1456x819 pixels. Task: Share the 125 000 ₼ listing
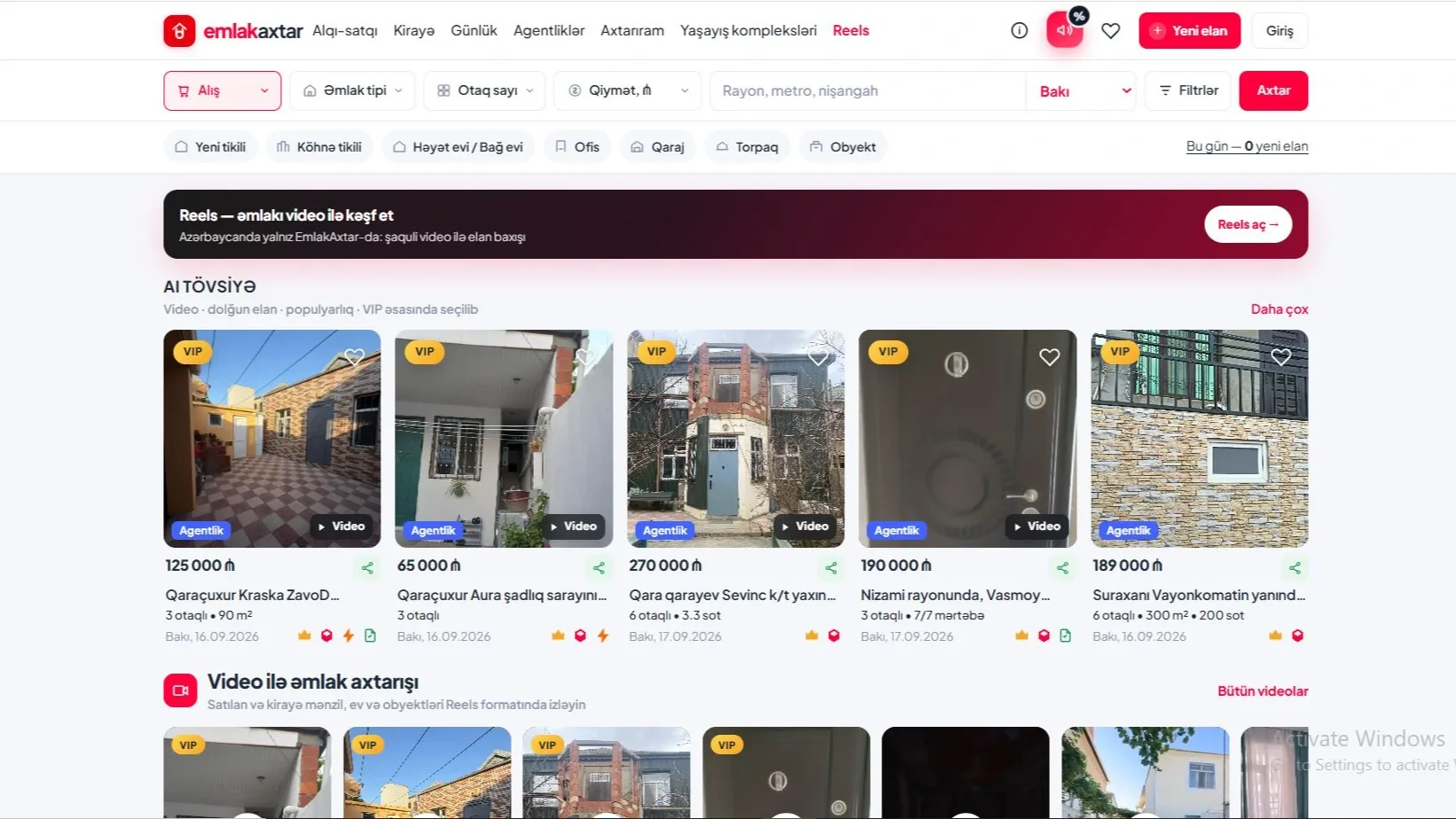click(367, 568)
